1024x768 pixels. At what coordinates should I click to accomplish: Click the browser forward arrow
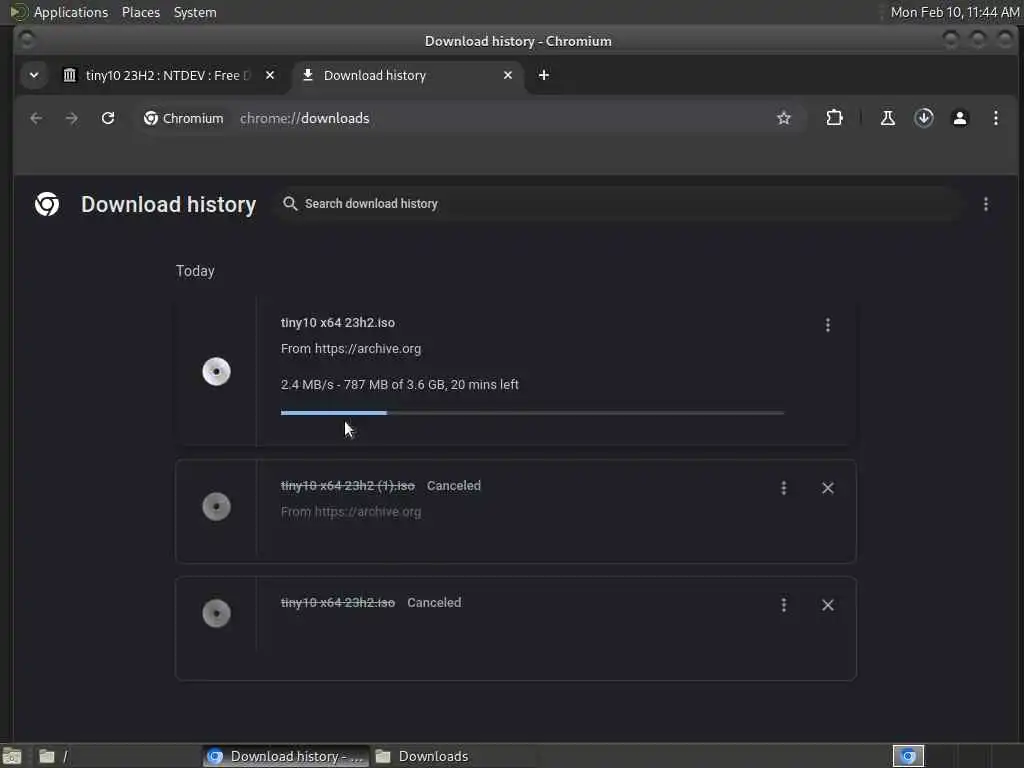(72, 118)
